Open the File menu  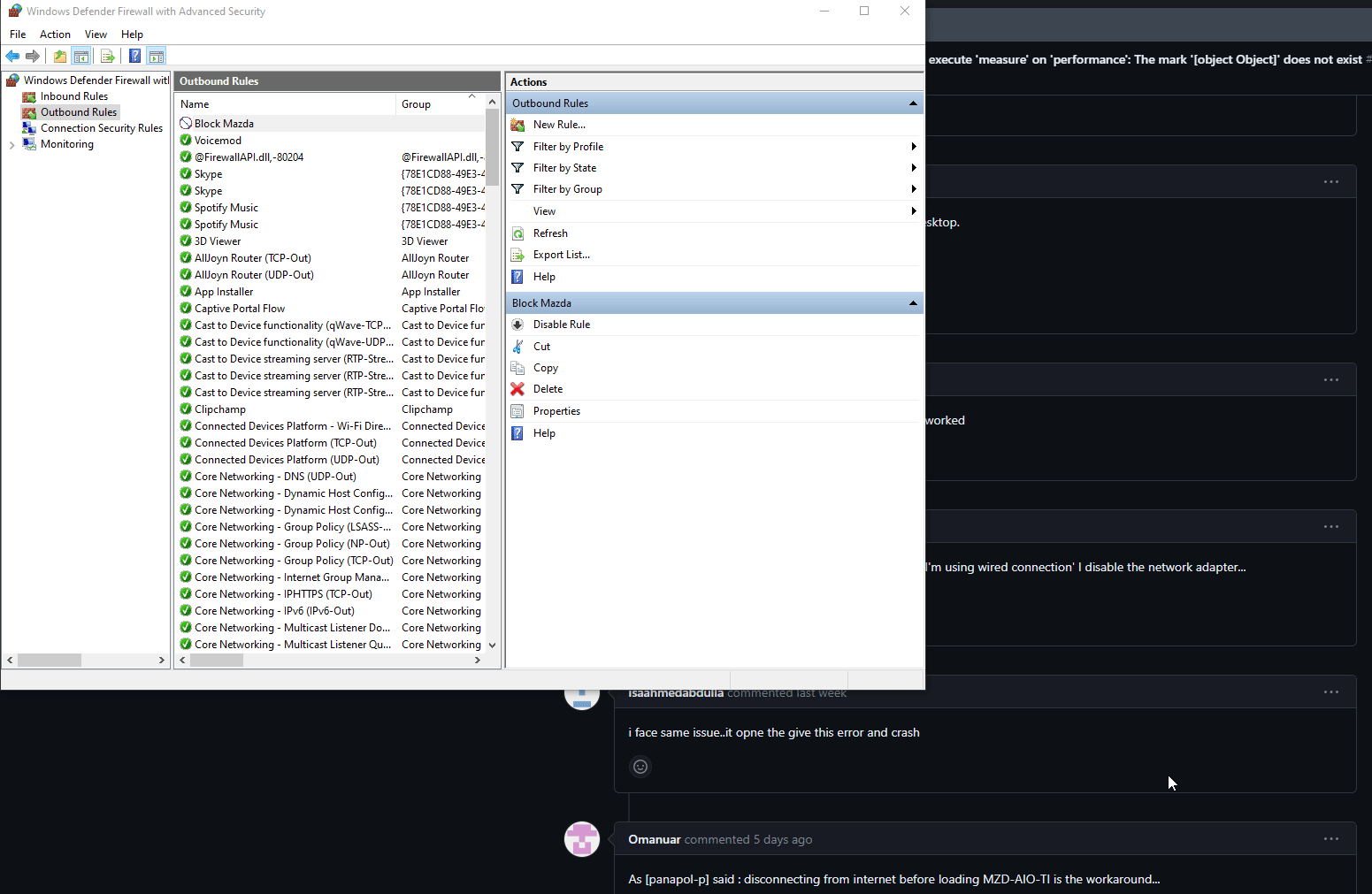coord(18,34)
